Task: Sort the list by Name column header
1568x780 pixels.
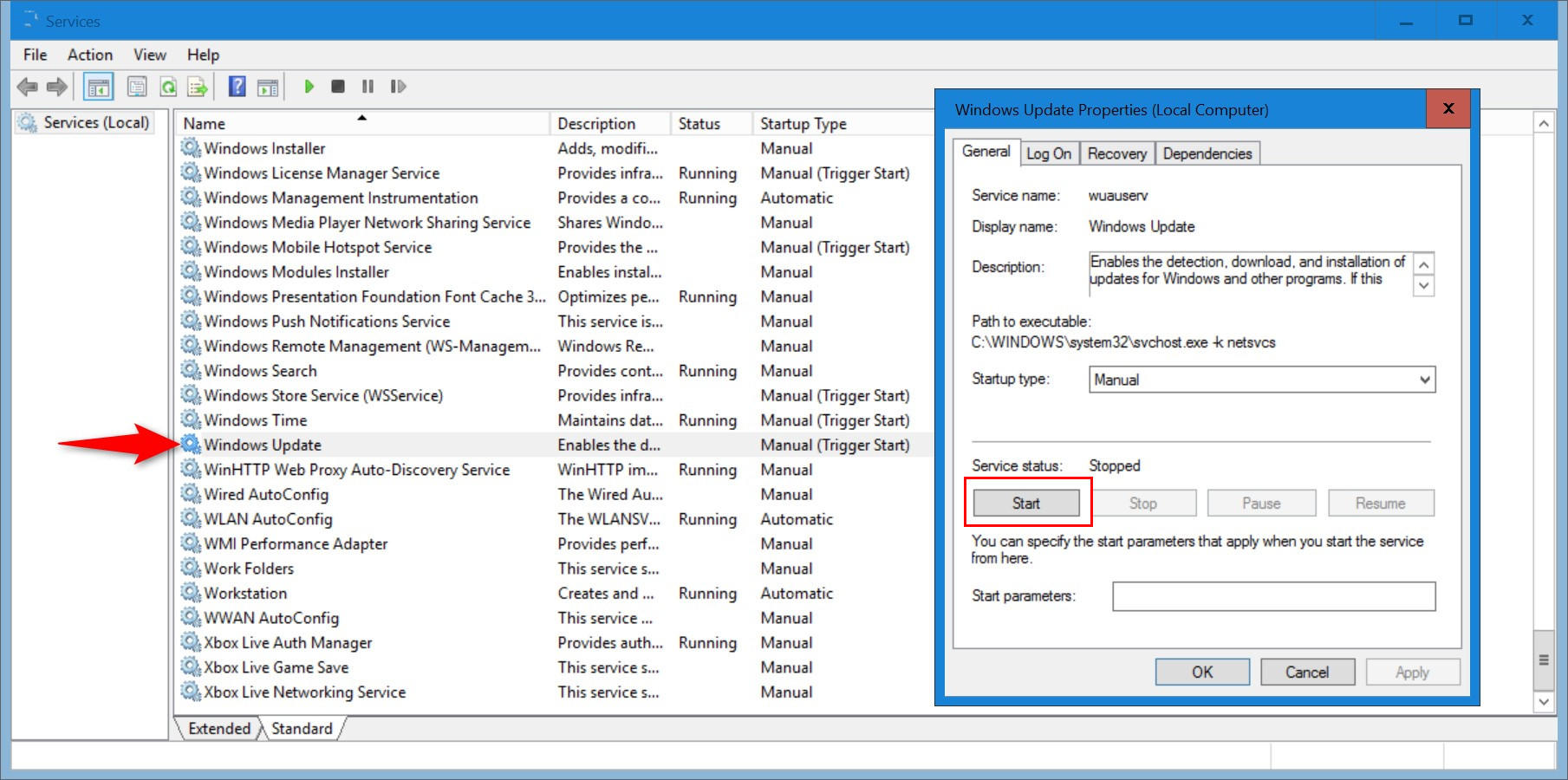Action: (363, 123)
